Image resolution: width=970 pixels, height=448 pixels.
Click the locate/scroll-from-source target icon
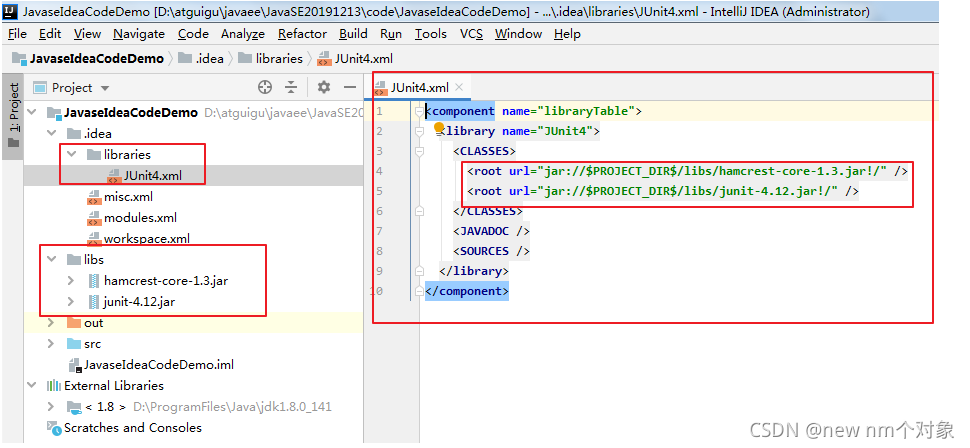coord(265,87)
